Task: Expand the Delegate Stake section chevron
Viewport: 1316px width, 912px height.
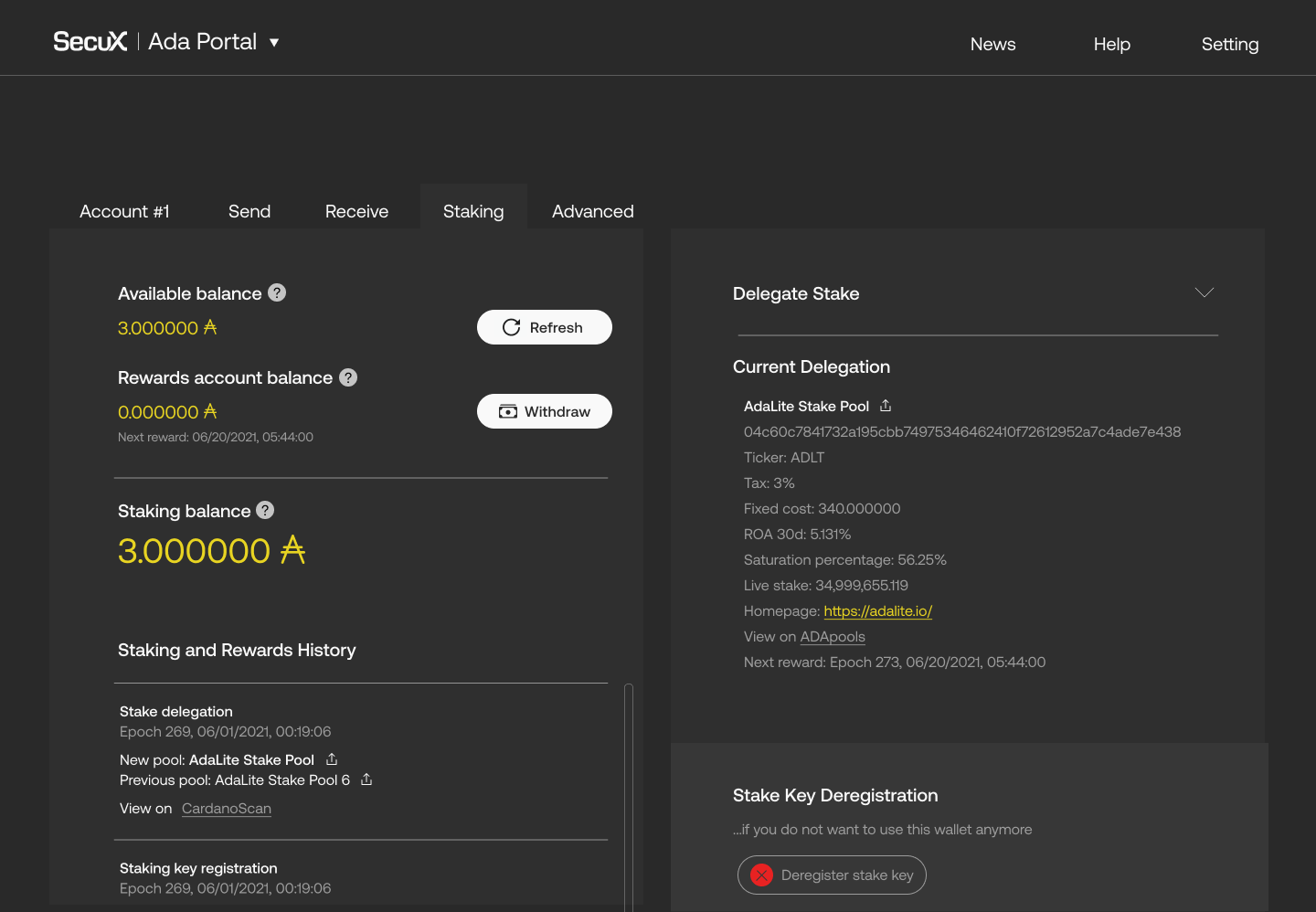Action: 1204,292
